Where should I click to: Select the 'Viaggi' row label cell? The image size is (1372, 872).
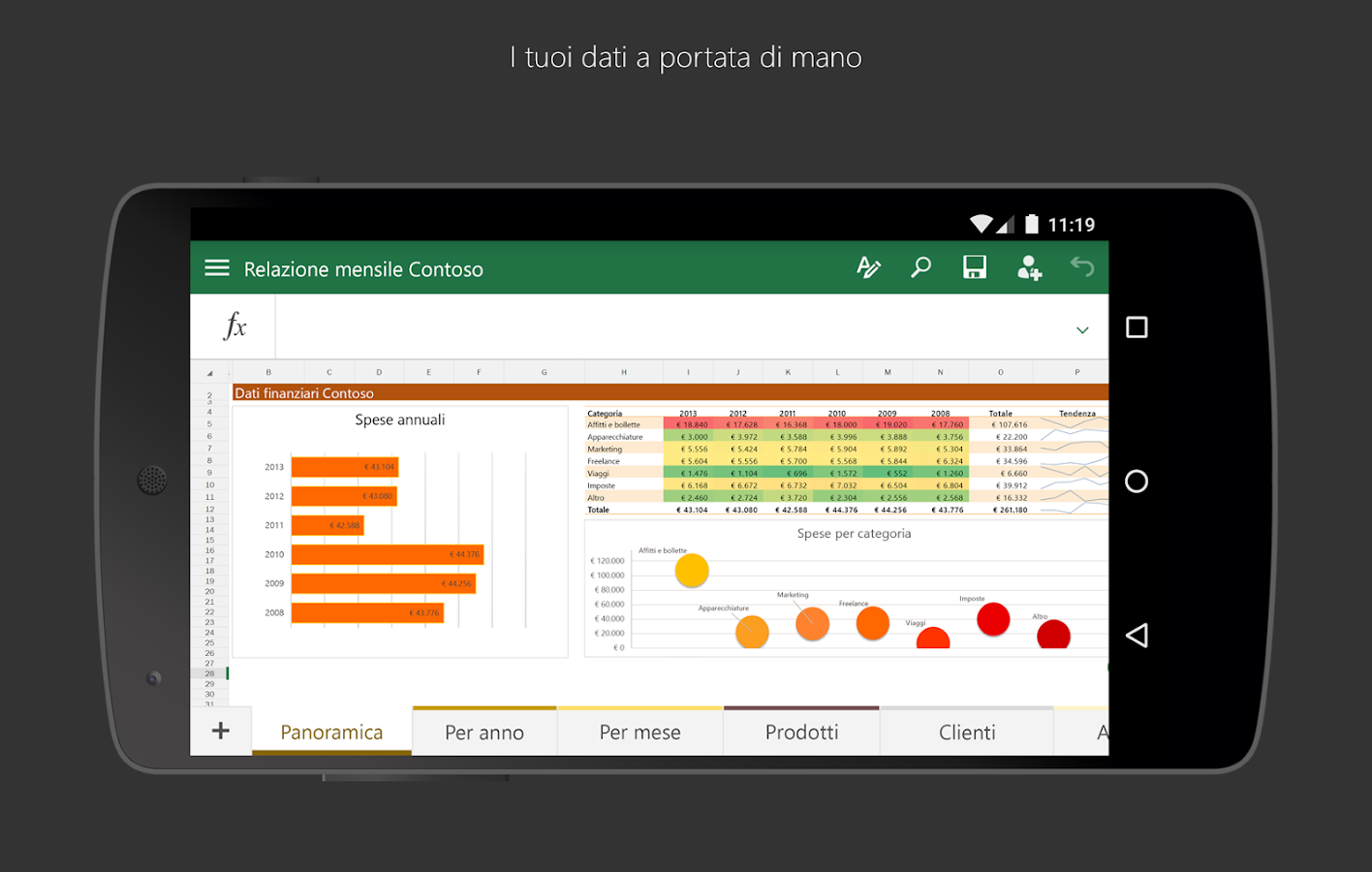(x=599, y=474)
